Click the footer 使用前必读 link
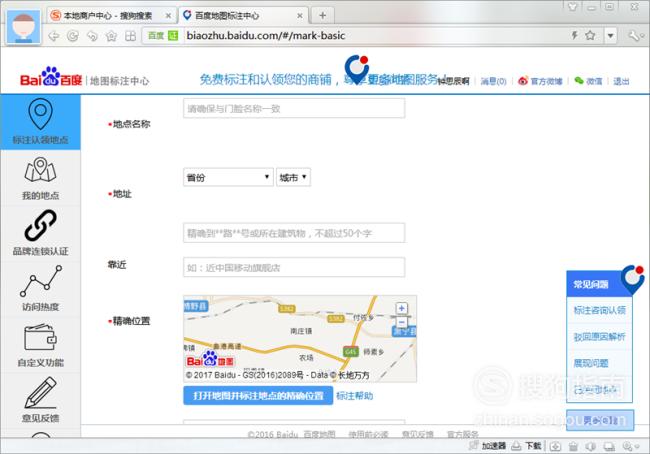 pyautogui.click(x=368, y=434)
